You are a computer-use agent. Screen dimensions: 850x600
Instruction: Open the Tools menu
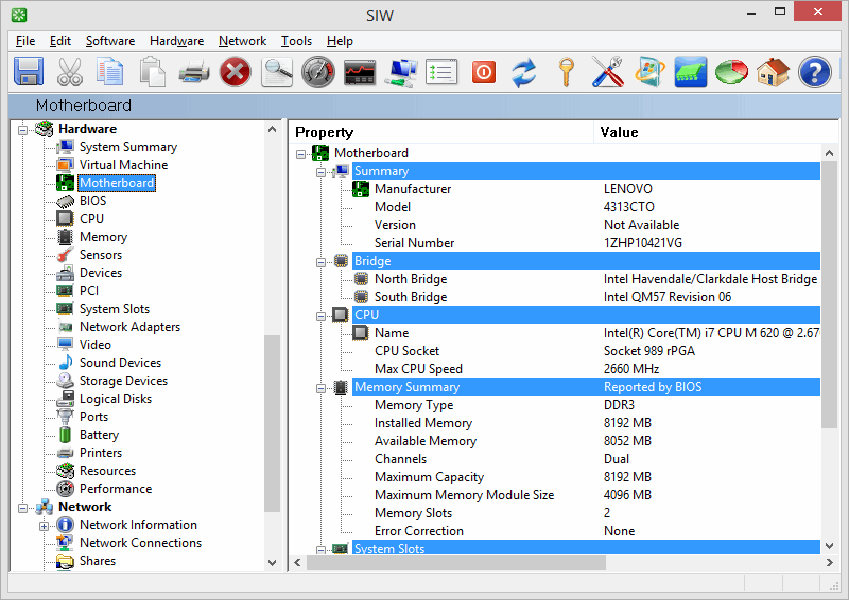tap(297, 41)
